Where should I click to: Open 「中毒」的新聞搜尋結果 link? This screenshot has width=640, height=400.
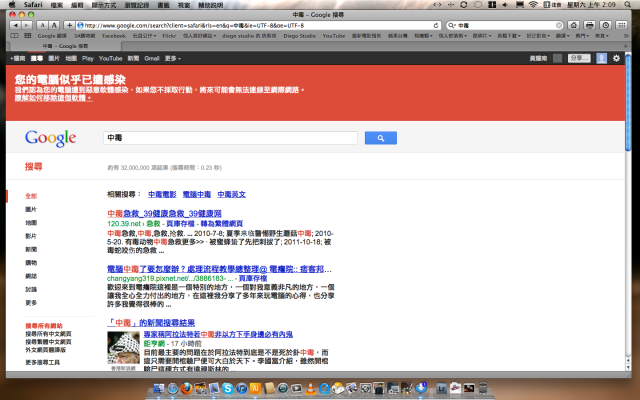coord(151,323)
